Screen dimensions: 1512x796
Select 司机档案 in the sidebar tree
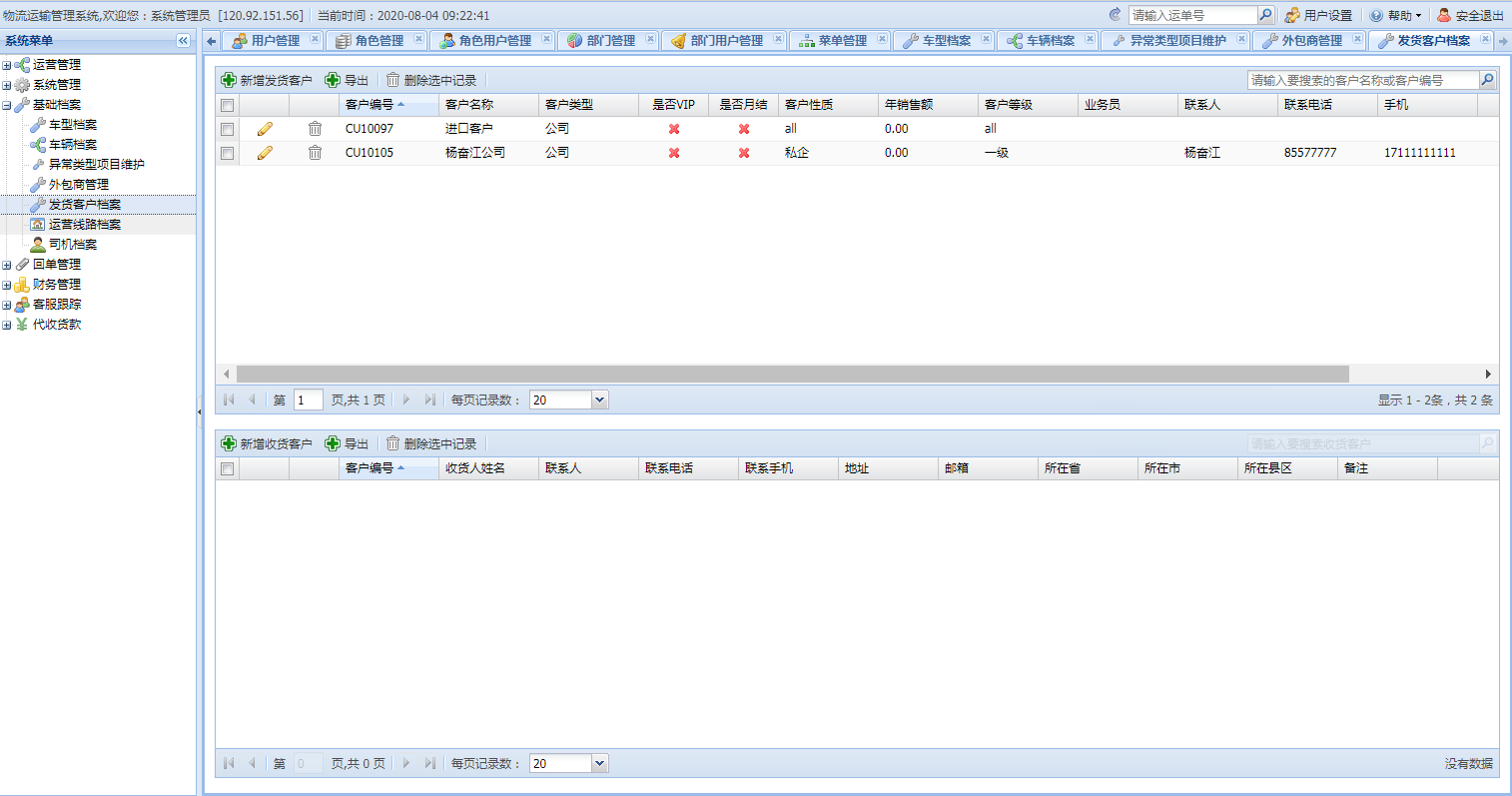click(73, 245)
